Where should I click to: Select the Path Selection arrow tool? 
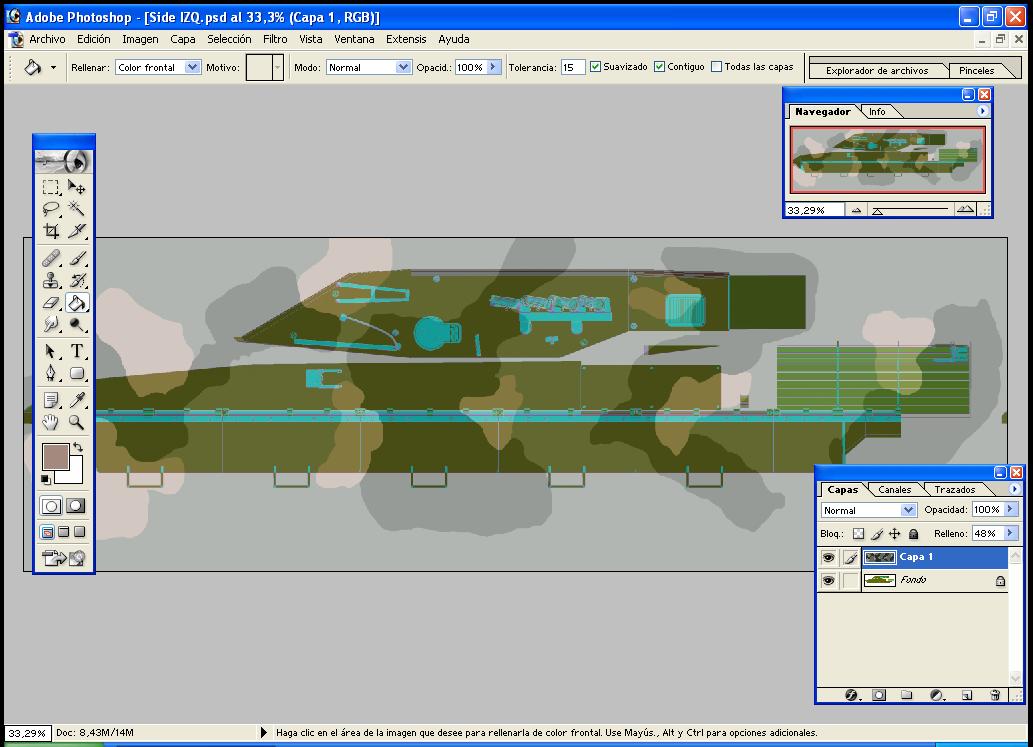[x=51, y=351]
